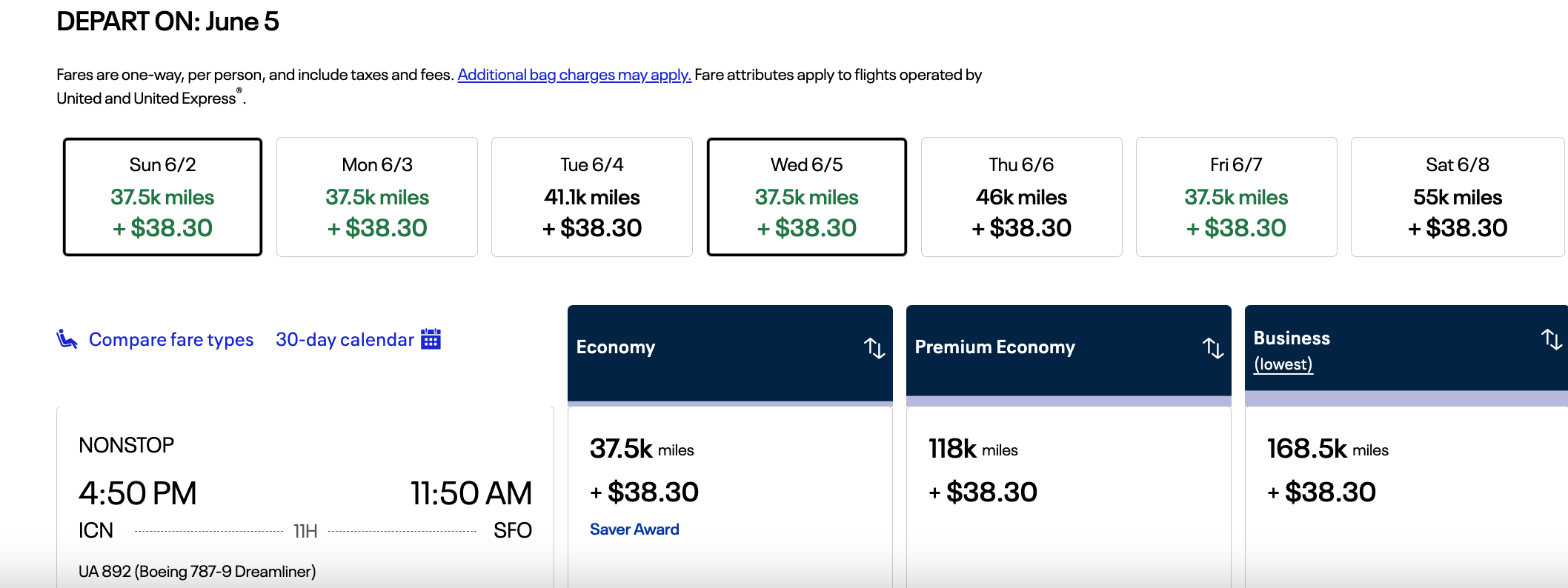Screen dimensions: 1568x588
Task: Click the Business column sort arrows icon
Action: click(1551, 339)
